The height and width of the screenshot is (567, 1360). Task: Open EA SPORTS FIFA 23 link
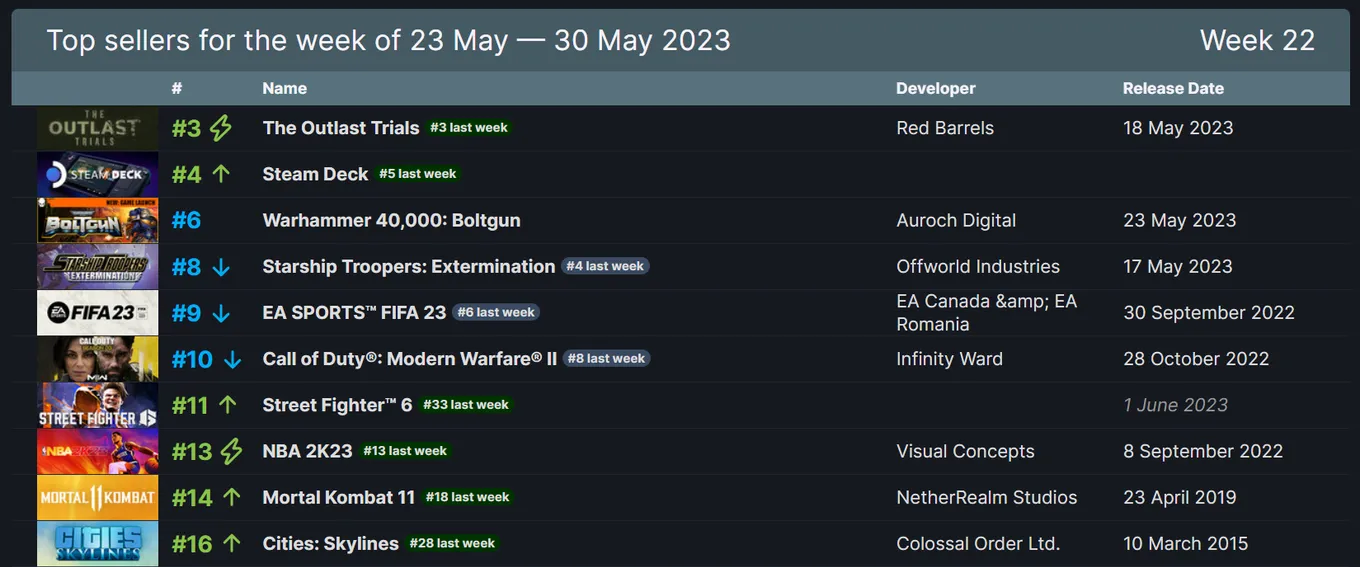(x=354, y=312)
